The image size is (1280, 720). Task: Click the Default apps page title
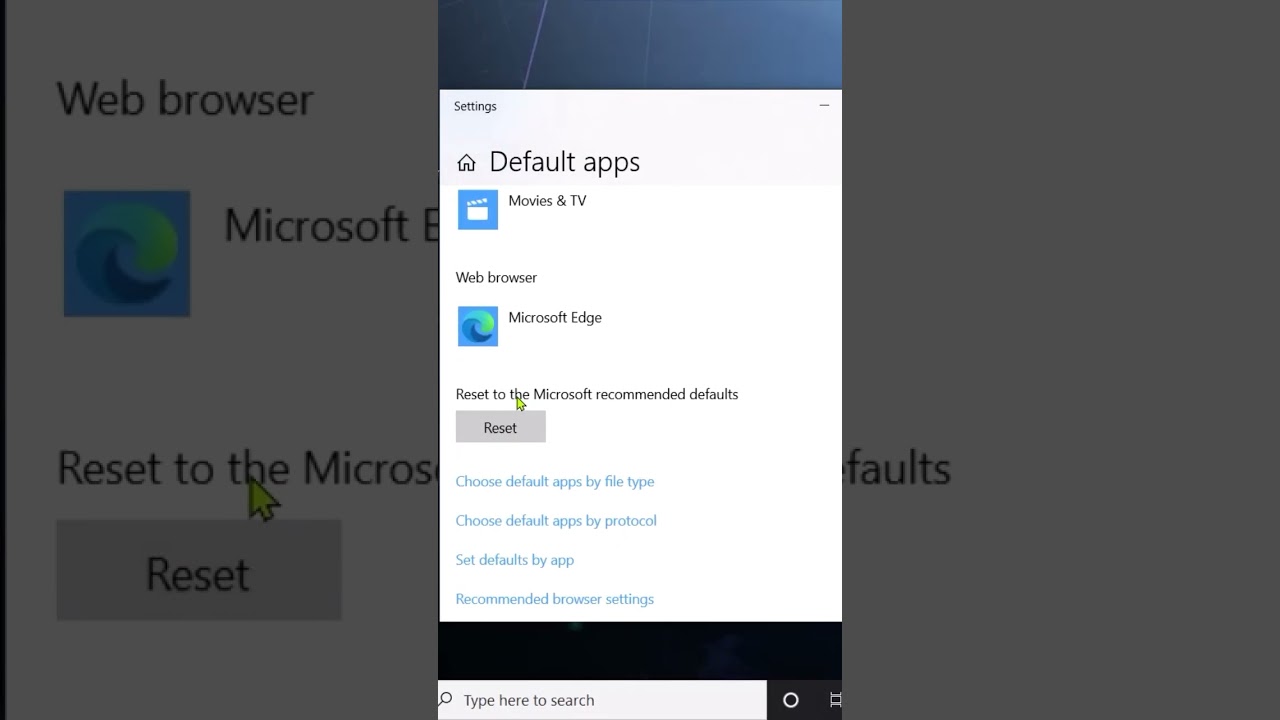(x=564, y=162)
